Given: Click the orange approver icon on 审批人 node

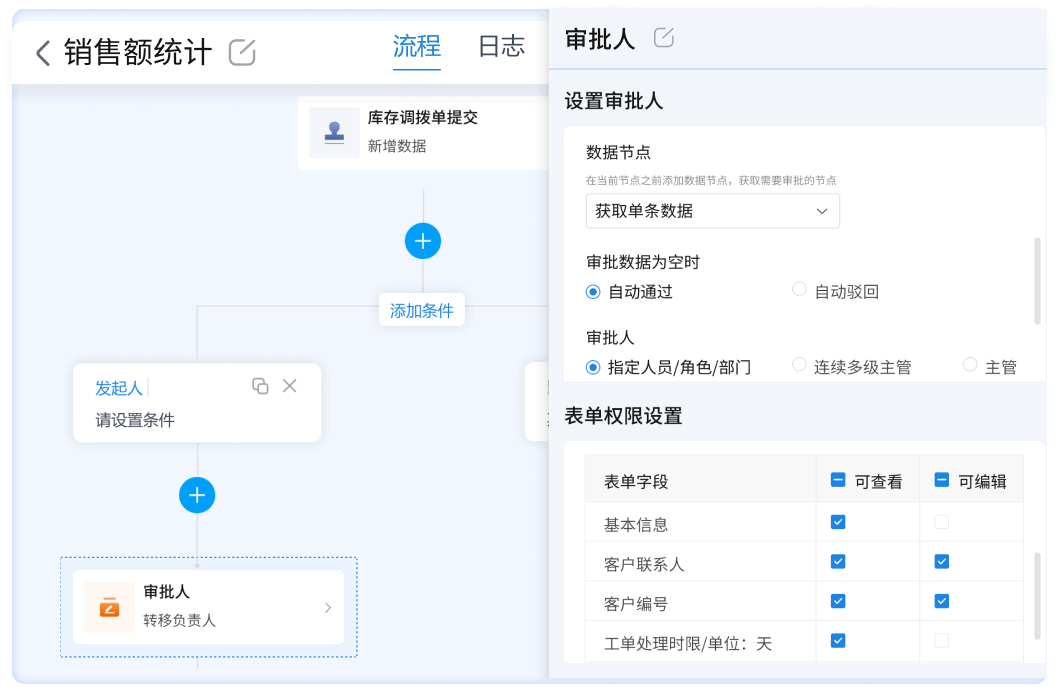Looking at the screenshot, I should click(109, 607).
